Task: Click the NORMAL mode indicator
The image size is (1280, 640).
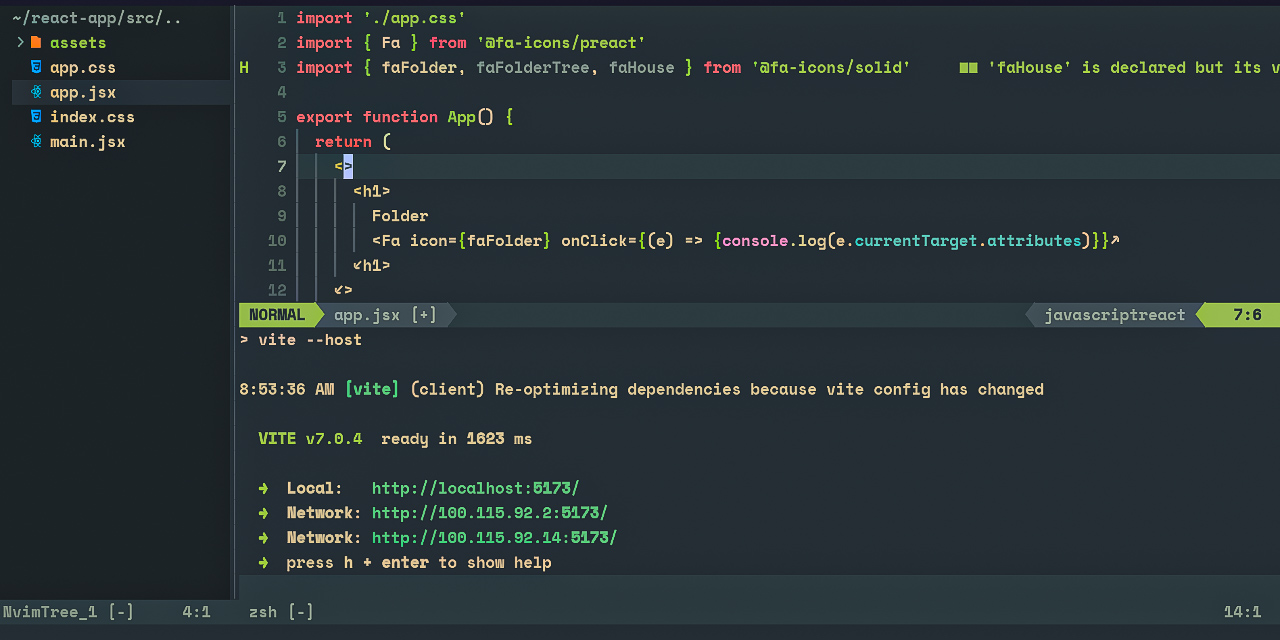Action: [277, 314]
